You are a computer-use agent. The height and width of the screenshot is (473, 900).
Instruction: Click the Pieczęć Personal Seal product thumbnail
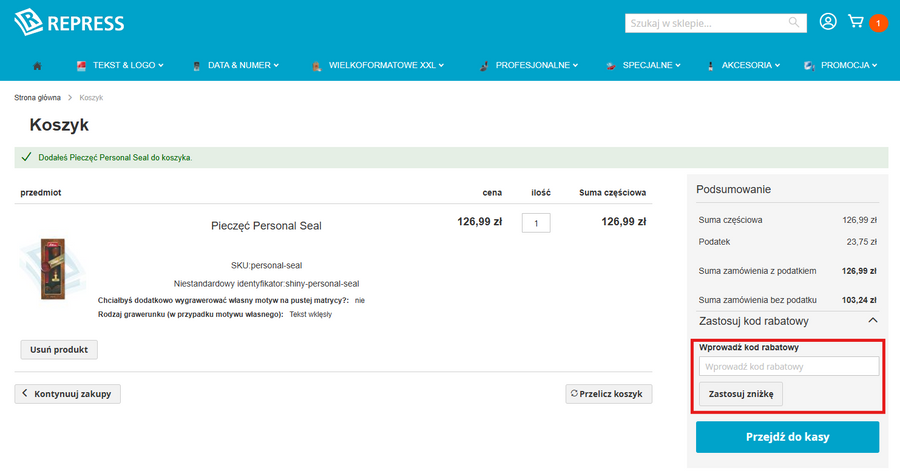click(52, 268)
